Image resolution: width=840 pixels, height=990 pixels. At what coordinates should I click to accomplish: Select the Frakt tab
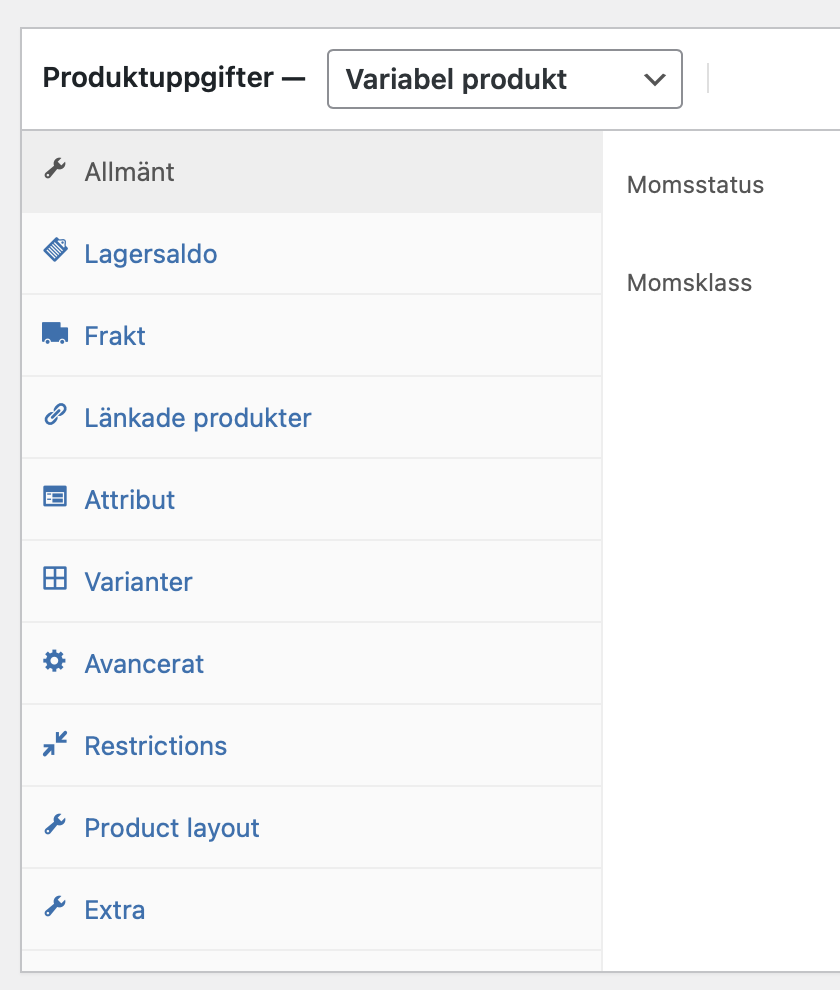(114, 335)
